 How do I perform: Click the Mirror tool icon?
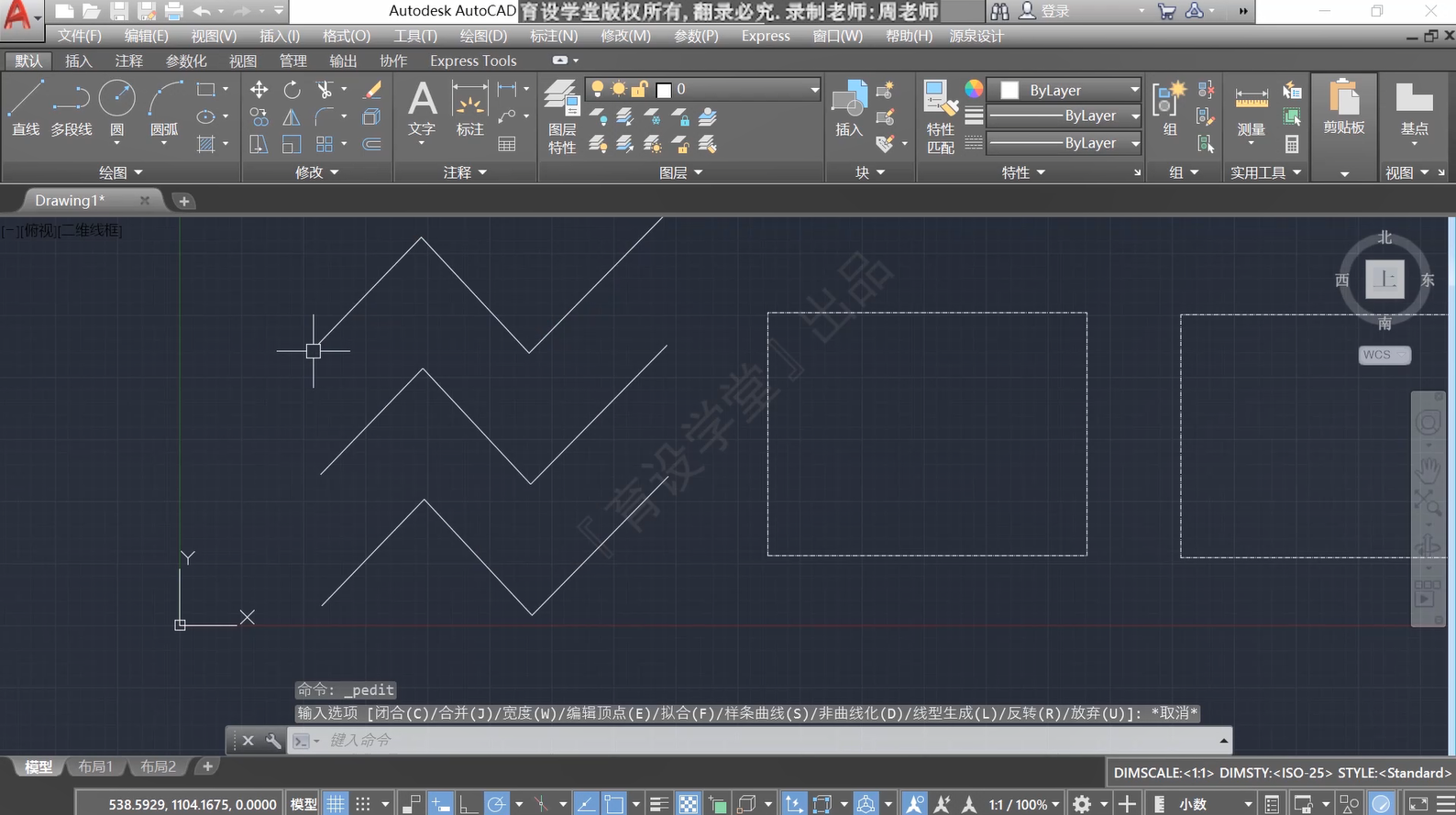coord(292,117)
